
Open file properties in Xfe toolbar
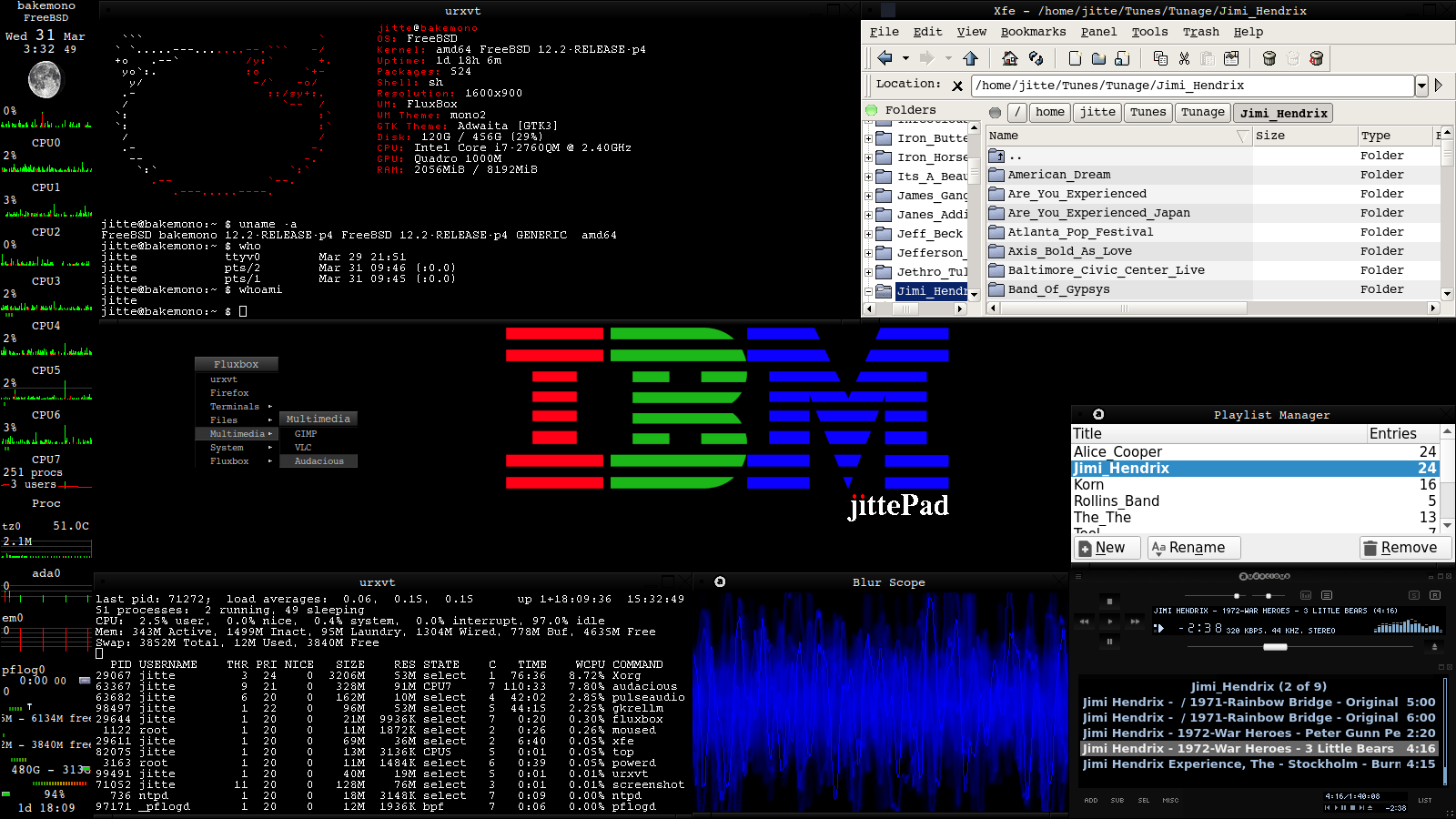(1231, 58)
